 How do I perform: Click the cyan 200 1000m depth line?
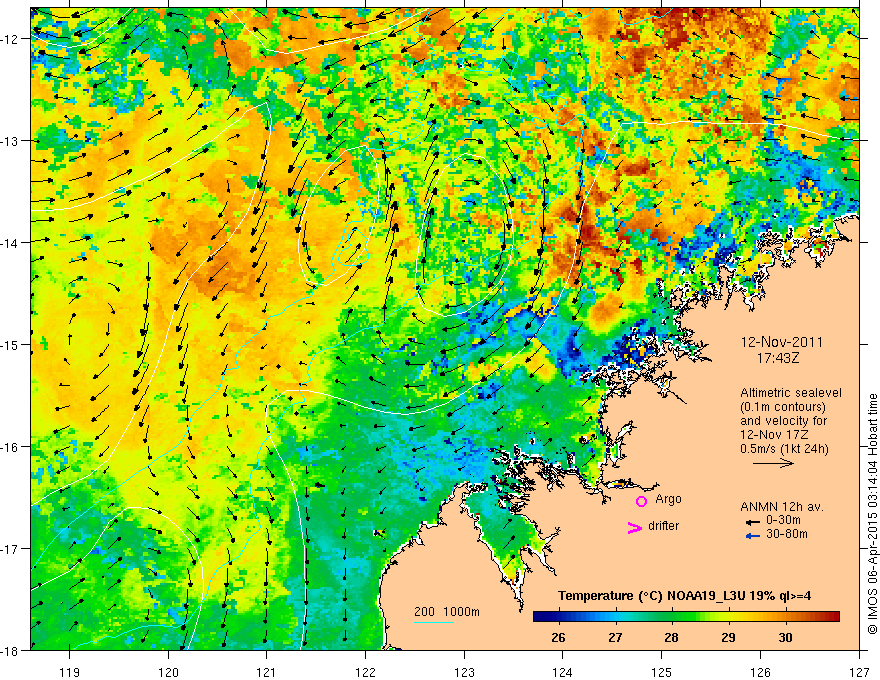point(434,622)
